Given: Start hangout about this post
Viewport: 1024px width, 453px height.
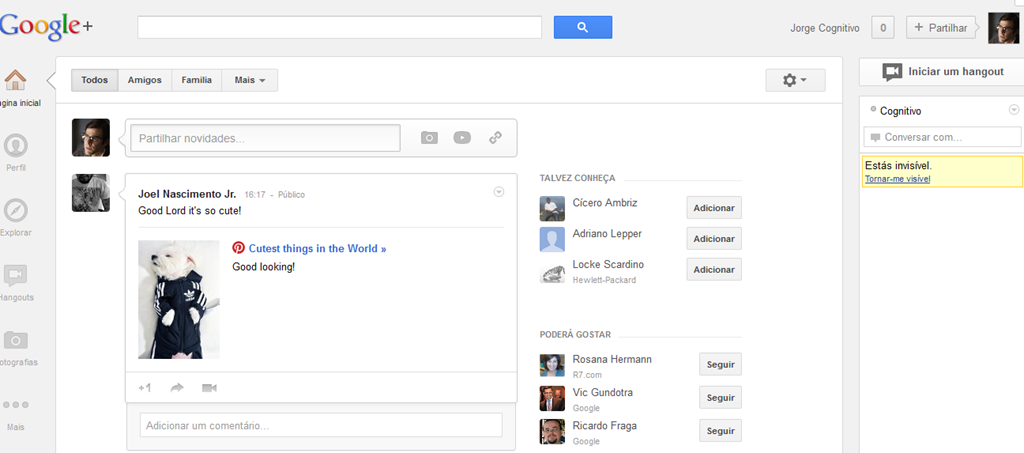Looking at the screenshot, I should (x=209, y=388).
